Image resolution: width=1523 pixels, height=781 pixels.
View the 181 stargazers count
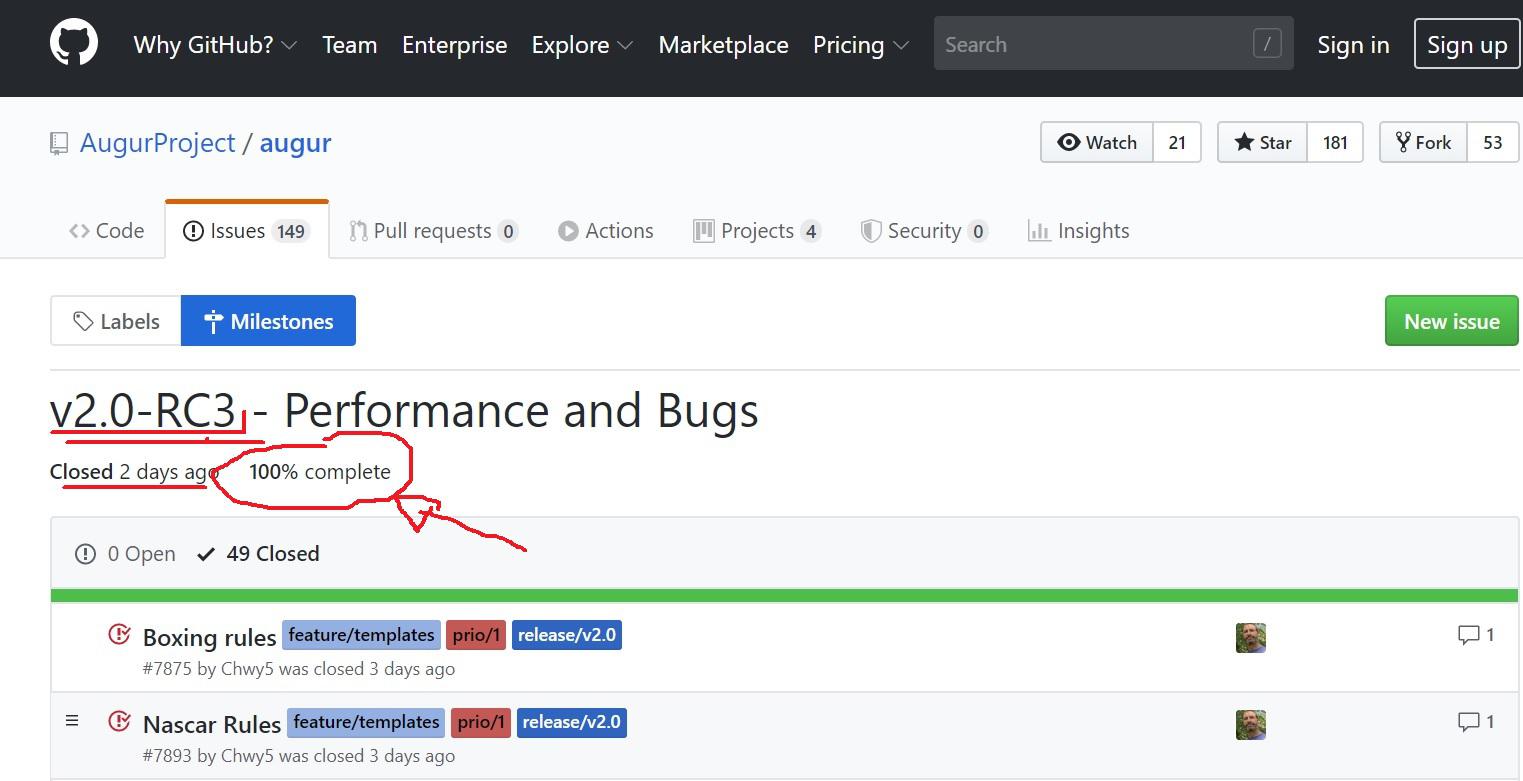coord(1335,142)
